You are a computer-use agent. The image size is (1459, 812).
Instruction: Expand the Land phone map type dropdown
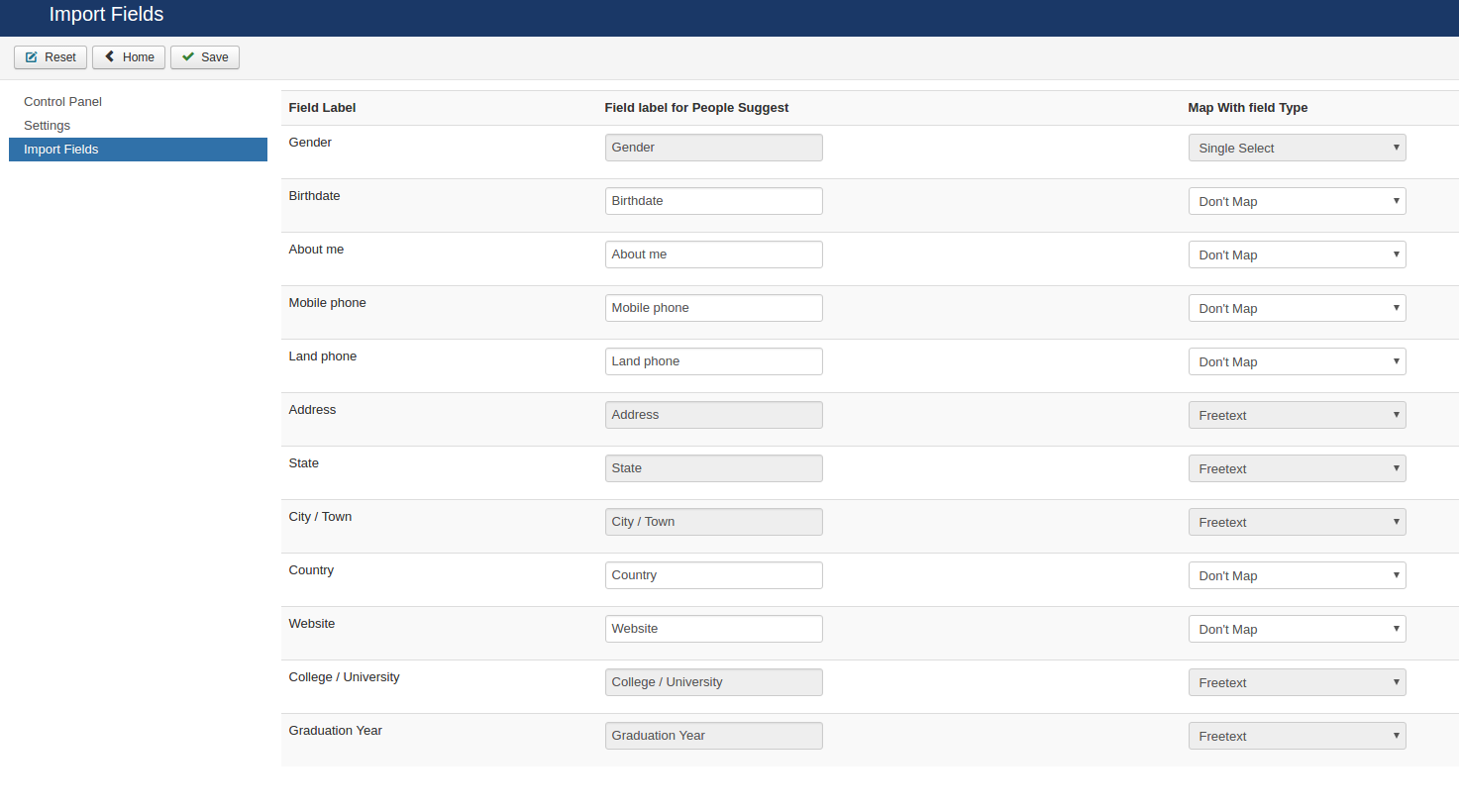click(1297, 361)
